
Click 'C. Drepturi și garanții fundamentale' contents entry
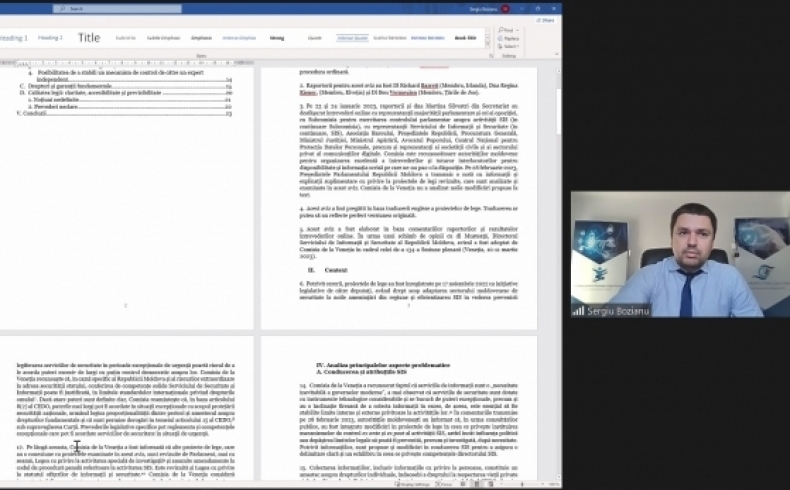(x=126, y=86)
